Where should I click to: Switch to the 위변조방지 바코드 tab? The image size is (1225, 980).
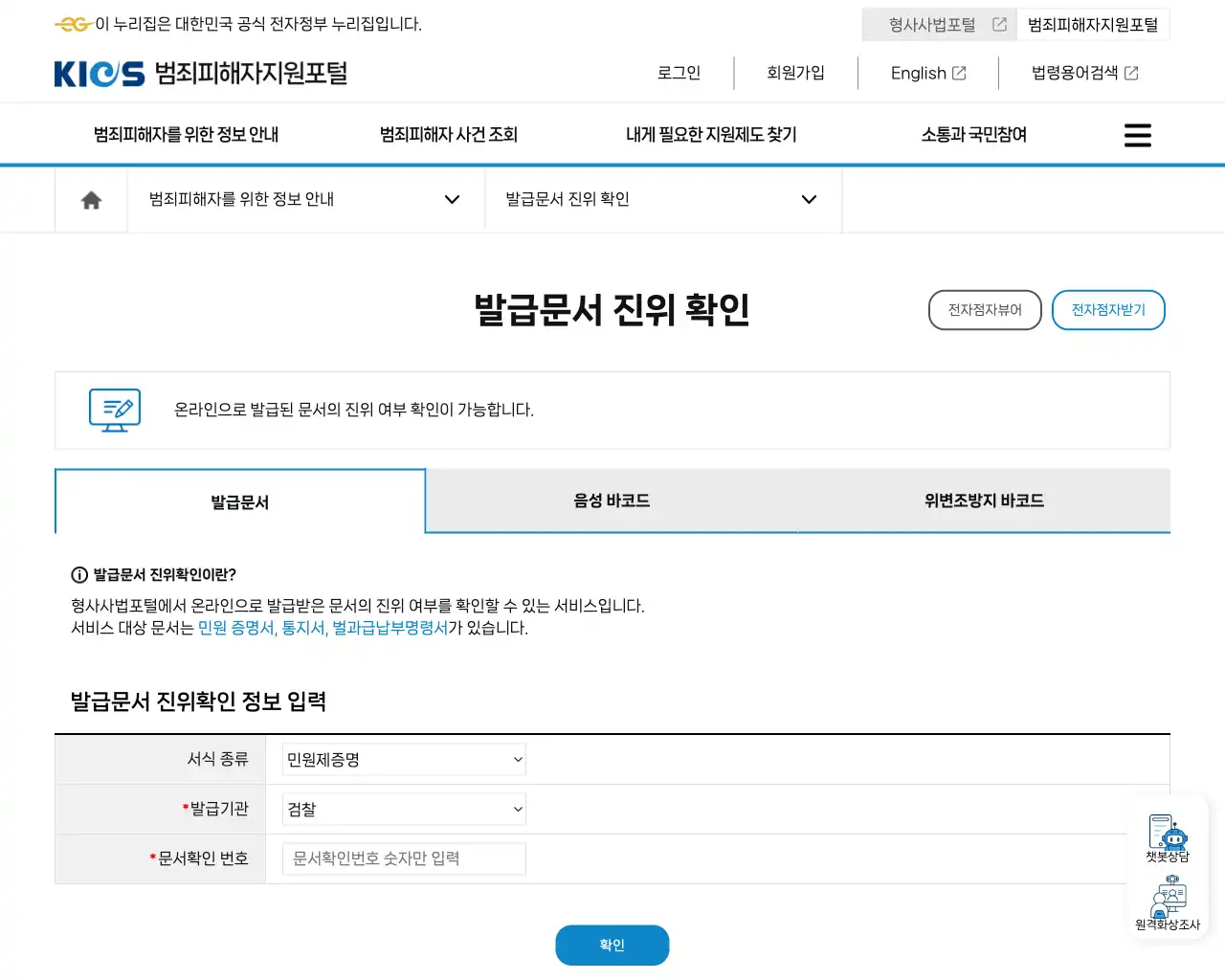pyautogui.click(x=984, y=501)
